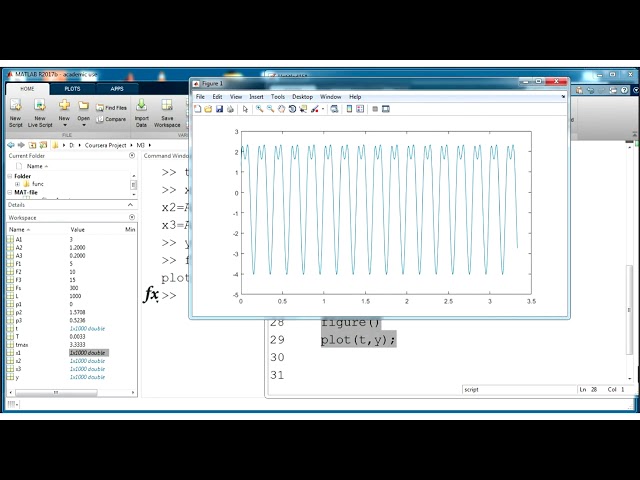This screenshot has height=480, width=640.
Task: Click Open File icon in Figure toolbar
Action: point(208,109)
